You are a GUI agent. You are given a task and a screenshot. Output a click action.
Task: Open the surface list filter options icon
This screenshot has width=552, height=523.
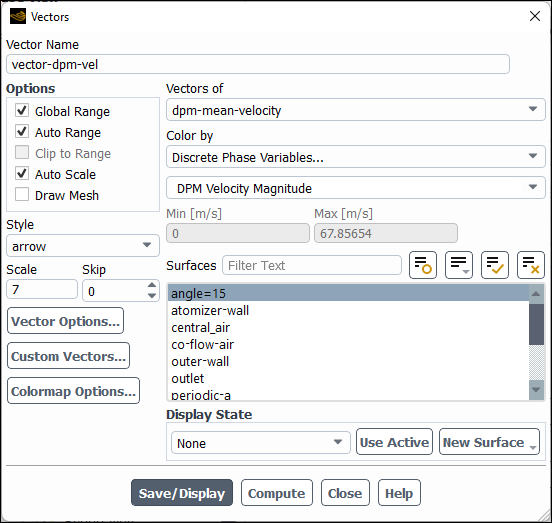(459, 265)
